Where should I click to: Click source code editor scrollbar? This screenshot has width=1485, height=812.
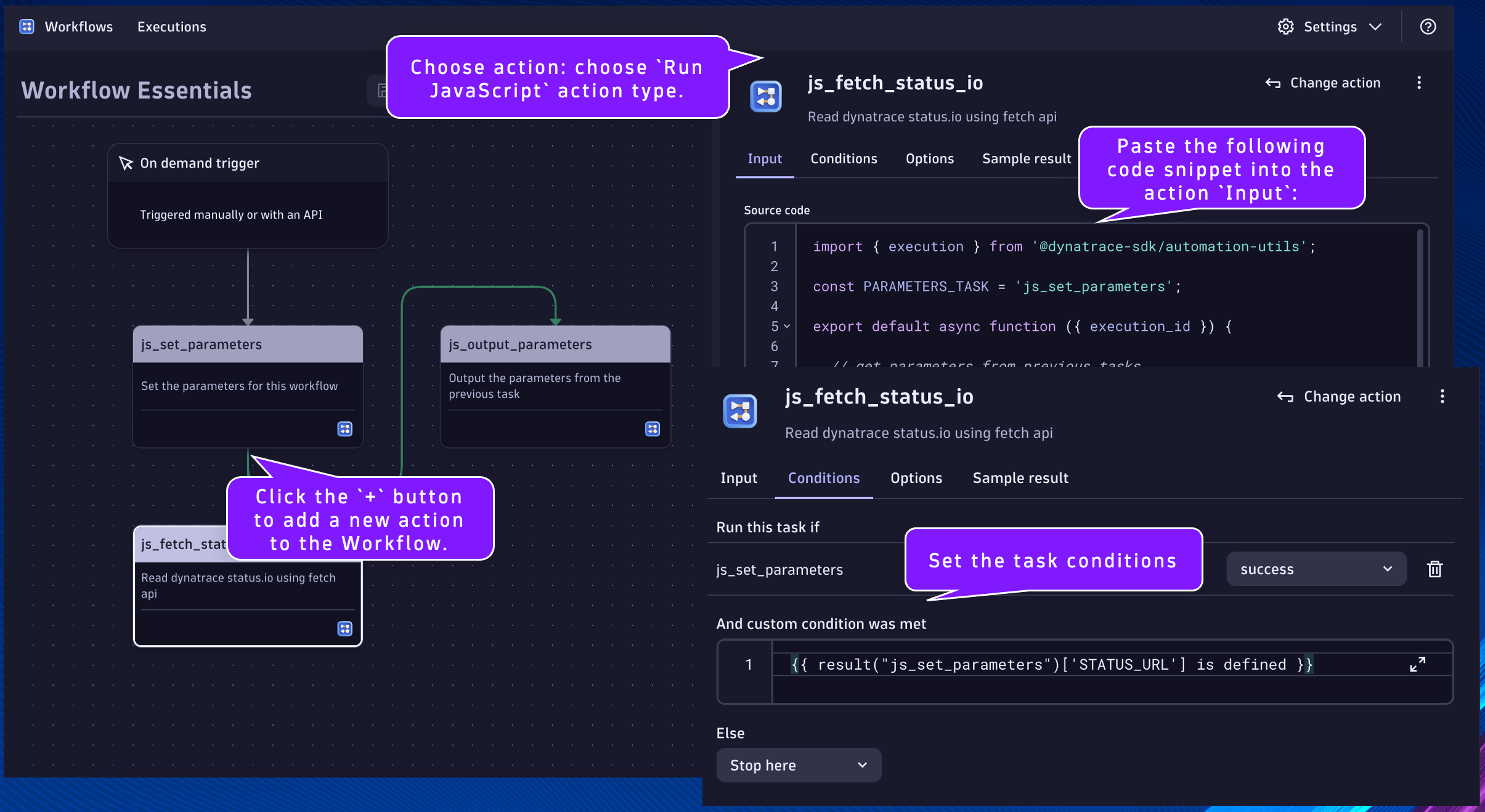pos(1420,298)
